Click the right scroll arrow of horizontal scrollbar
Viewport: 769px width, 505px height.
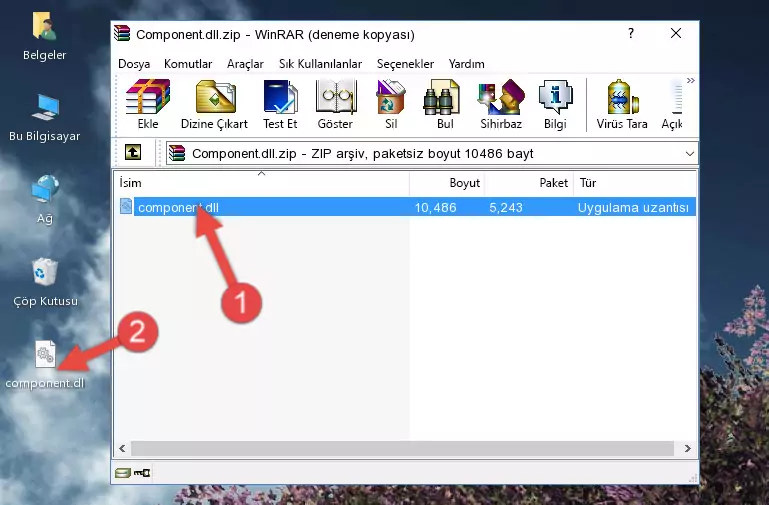click(688, 448)
